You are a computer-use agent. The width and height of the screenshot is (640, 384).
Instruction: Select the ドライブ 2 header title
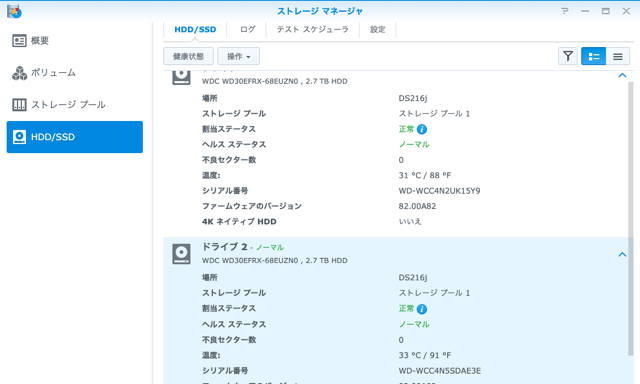coord(225,247)
